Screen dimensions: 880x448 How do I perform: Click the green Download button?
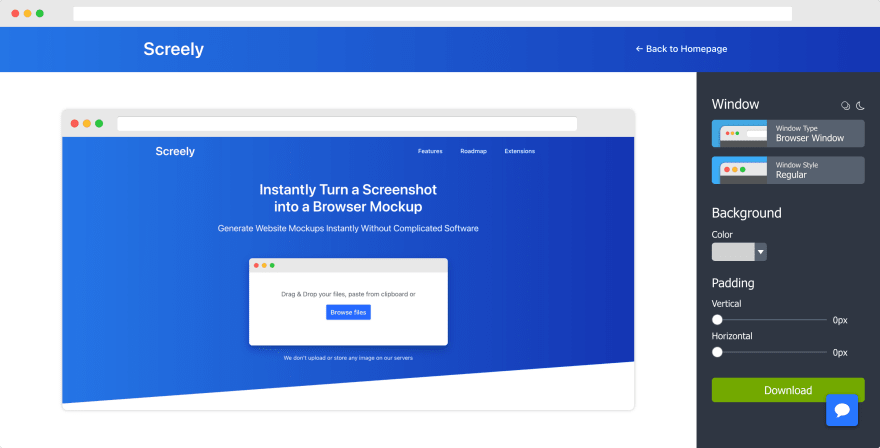788,390
